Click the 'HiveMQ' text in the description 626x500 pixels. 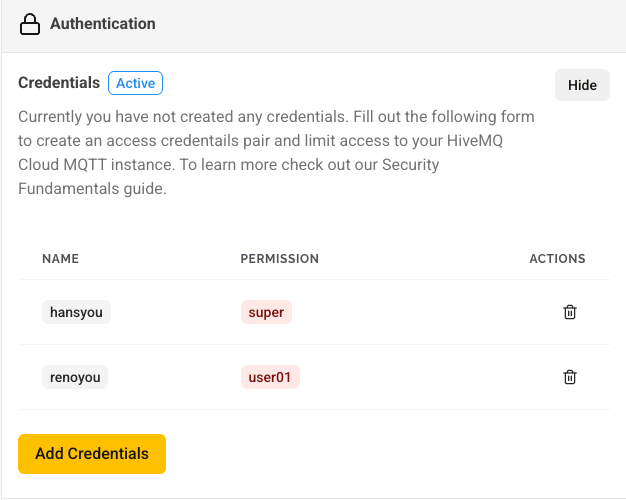pos(508,140)
